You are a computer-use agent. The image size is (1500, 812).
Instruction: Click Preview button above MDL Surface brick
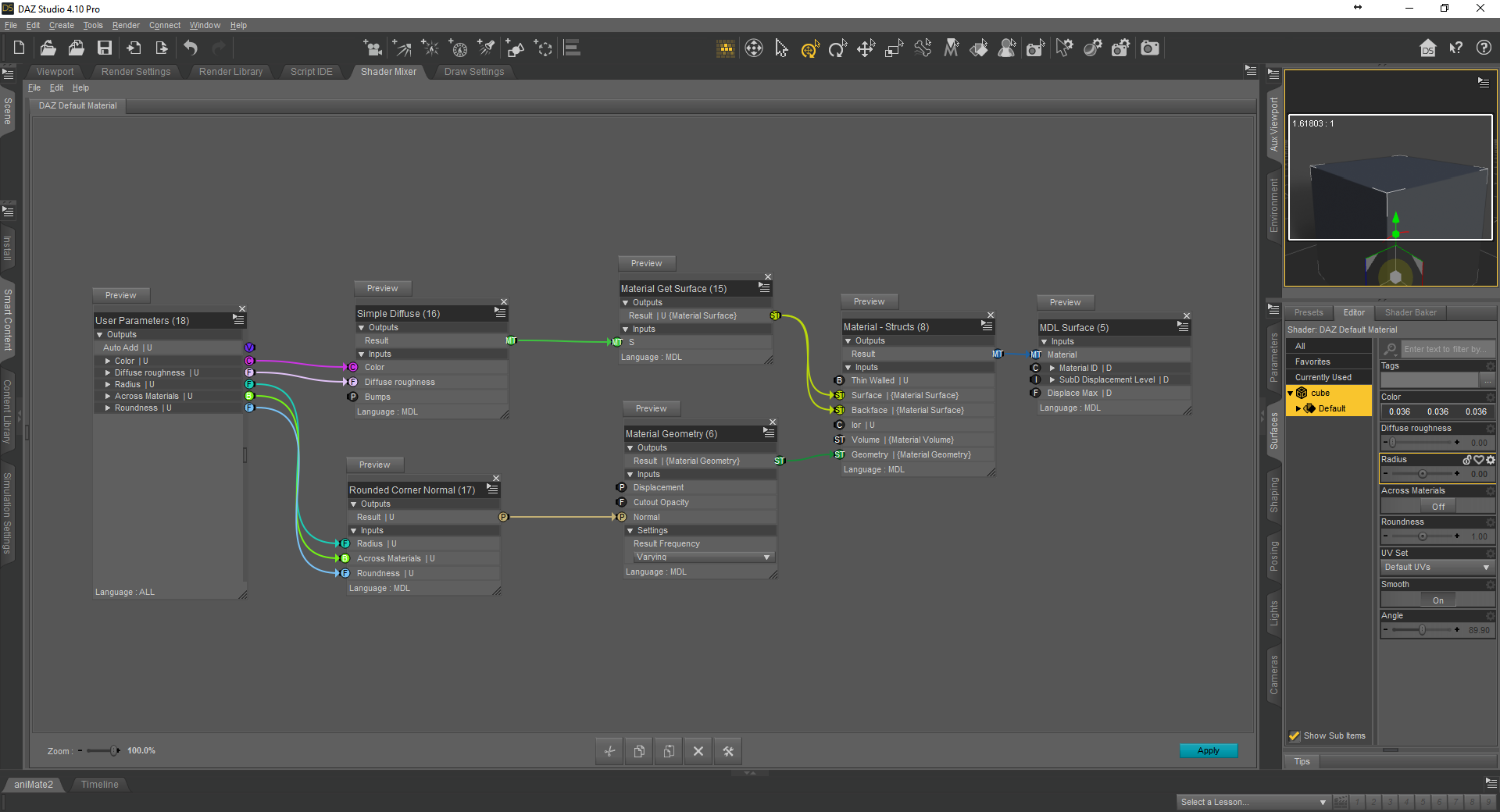1066,302
